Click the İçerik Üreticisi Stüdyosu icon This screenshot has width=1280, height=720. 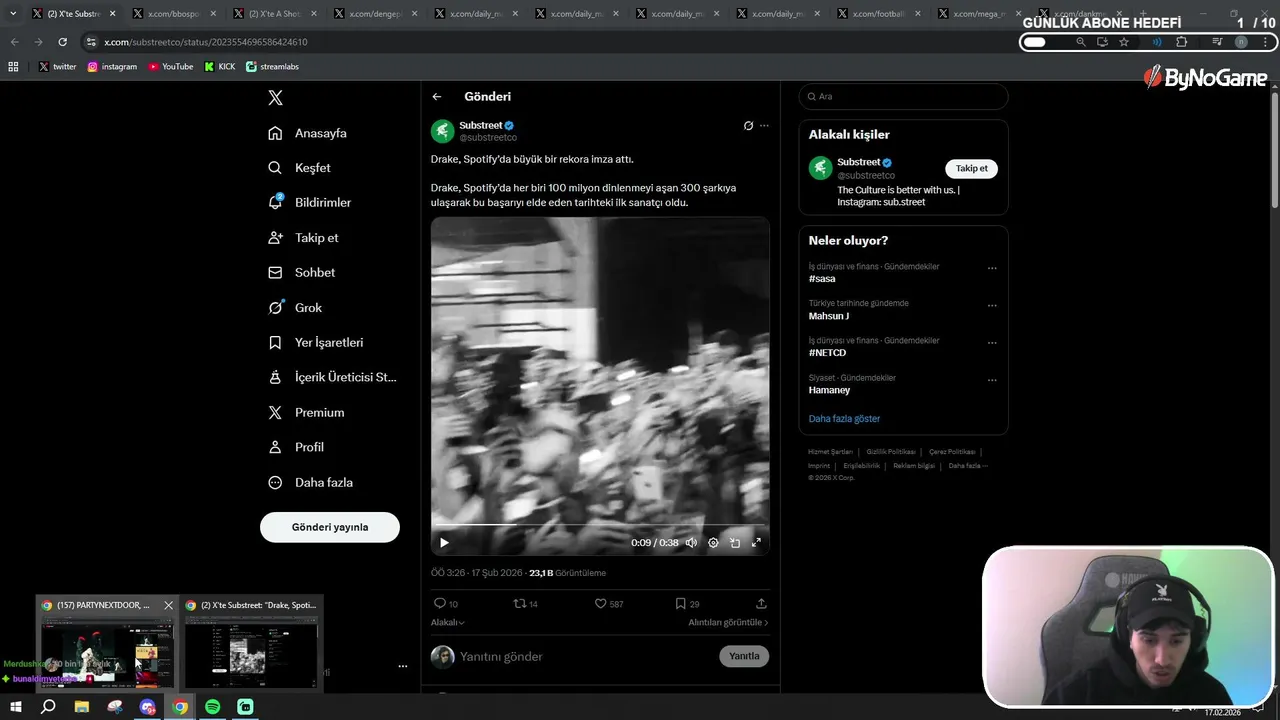point(275,377)
